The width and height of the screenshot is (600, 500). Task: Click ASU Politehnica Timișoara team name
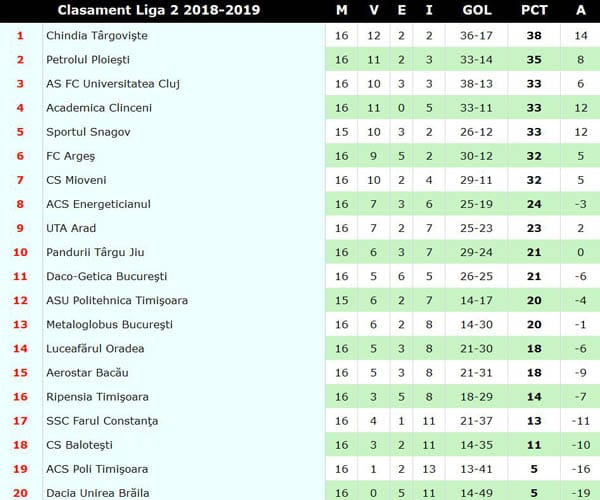pos(117,300)
